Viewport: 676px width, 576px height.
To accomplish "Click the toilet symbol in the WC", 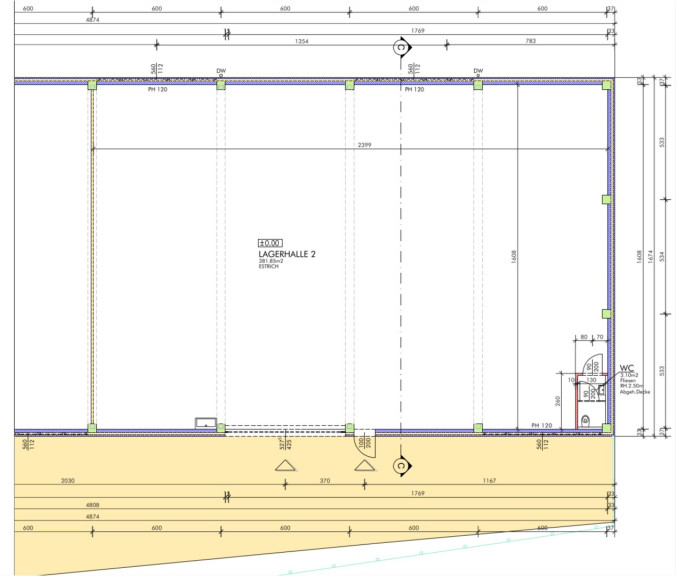I will click(586, 420).
